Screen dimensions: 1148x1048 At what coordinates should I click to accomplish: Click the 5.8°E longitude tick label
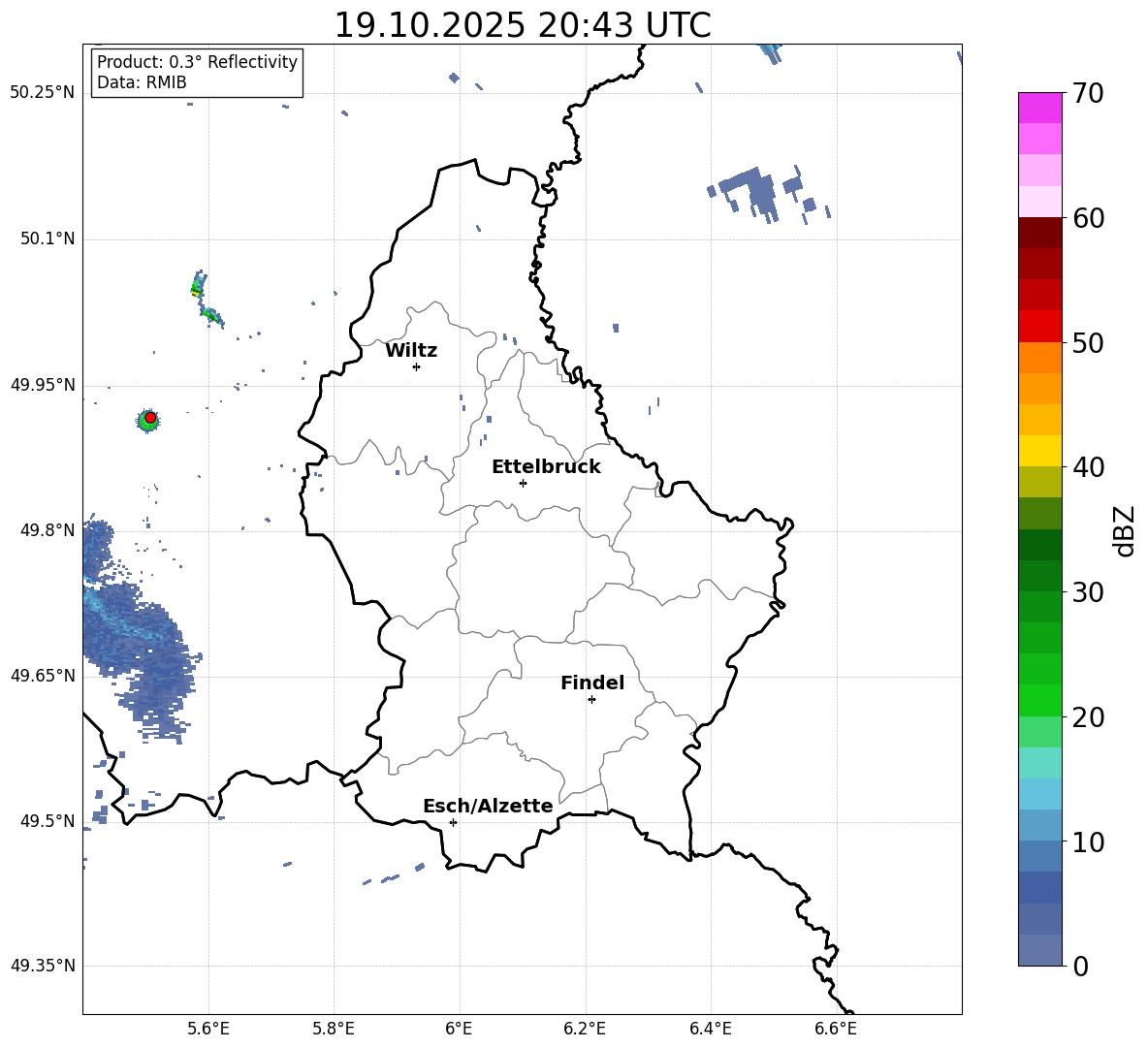[x=334, y=1029]
